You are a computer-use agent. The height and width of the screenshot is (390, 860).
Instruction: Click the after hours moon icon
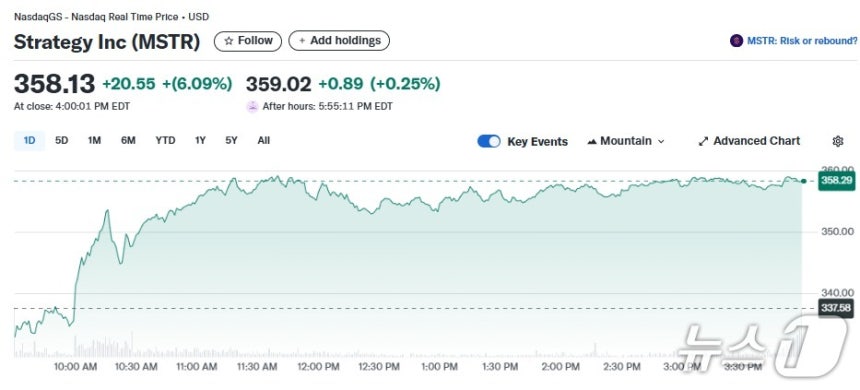252,106
